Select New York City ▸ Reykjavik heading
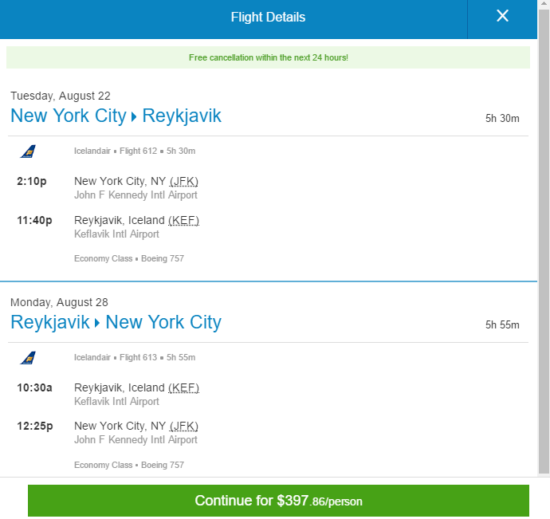This screenshot has width=550, height=519. (x=116, y=116)
